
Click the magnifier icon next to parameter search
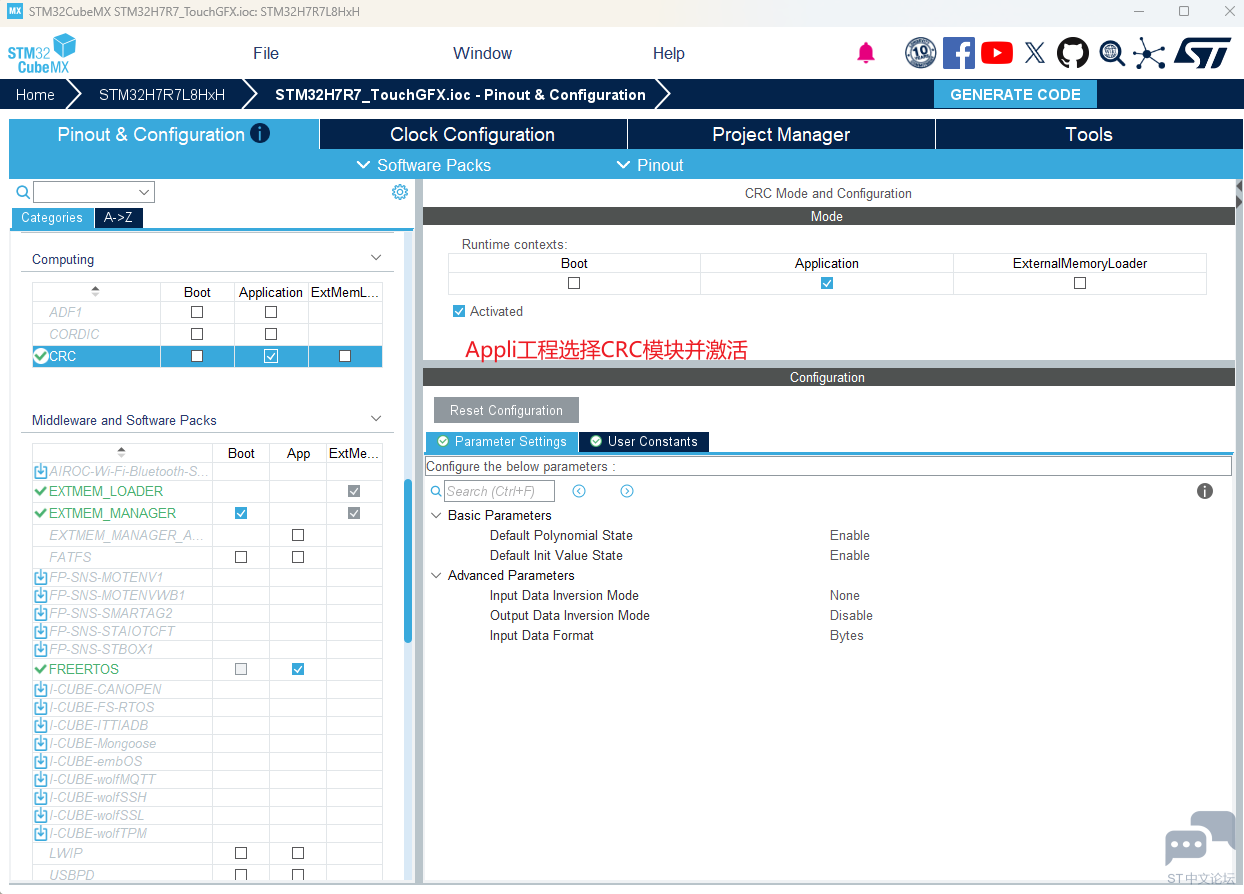point(436,491)
